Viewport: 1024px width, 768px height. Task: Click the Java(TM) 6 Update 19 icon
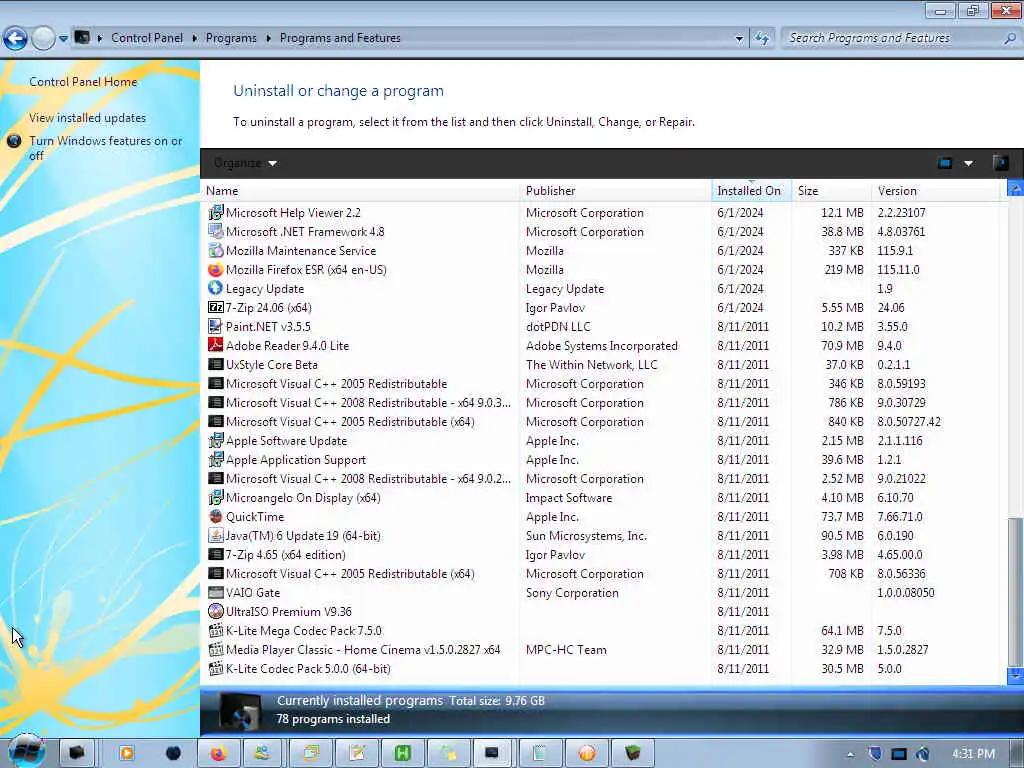click(216, 536)
